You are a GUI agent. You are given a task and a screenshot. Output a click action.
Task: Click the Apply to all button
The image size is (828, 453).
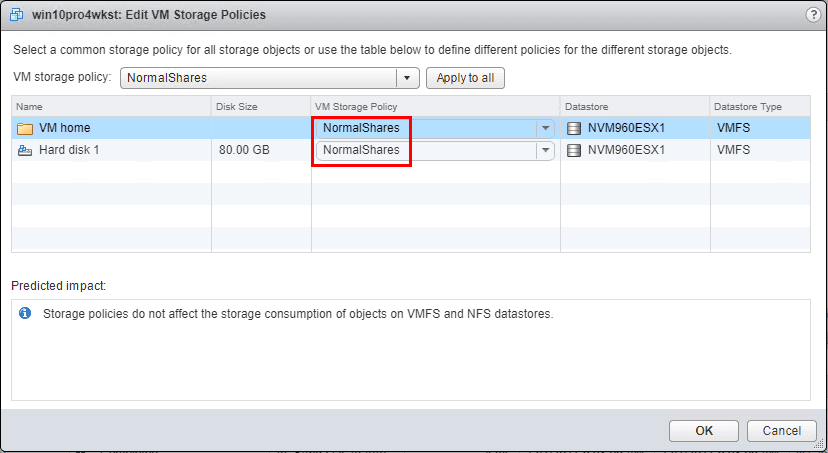pos(465,78)
